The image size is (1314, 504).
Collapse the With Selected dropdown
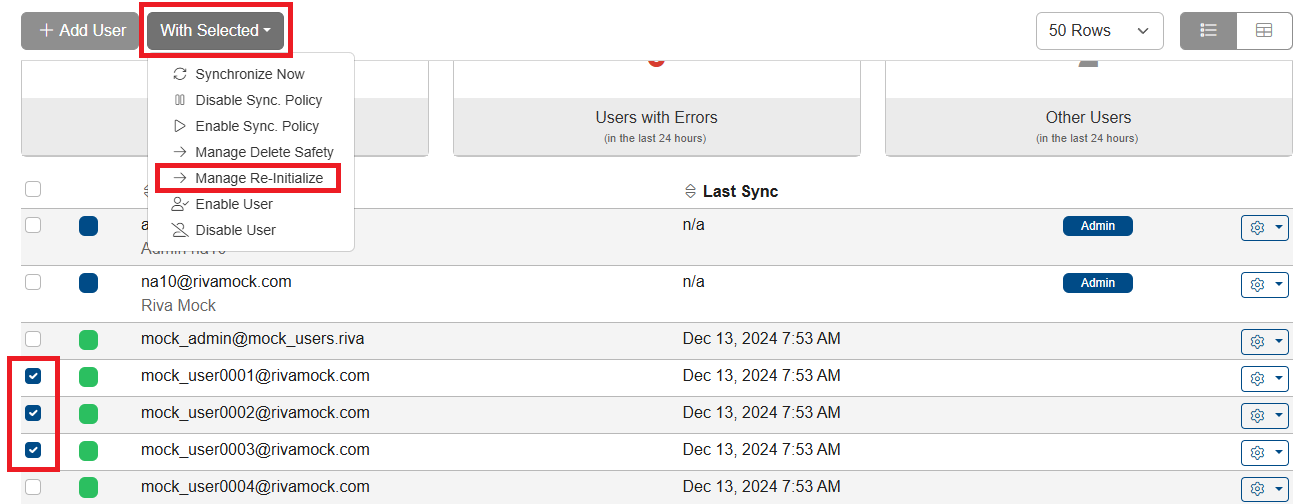click(215, 31)
